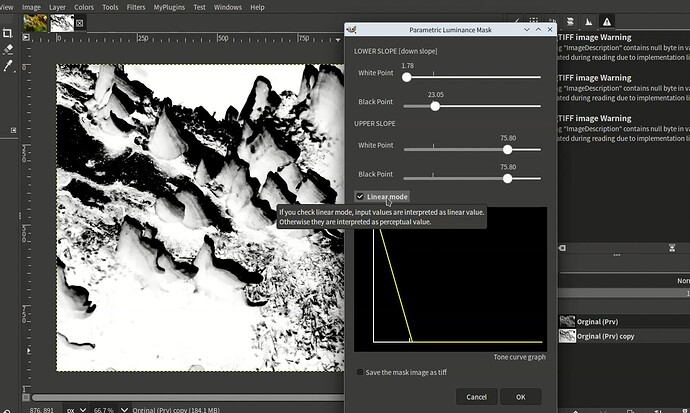
Task: Uncheck the Linear mode checkbox
Action: 360,197
